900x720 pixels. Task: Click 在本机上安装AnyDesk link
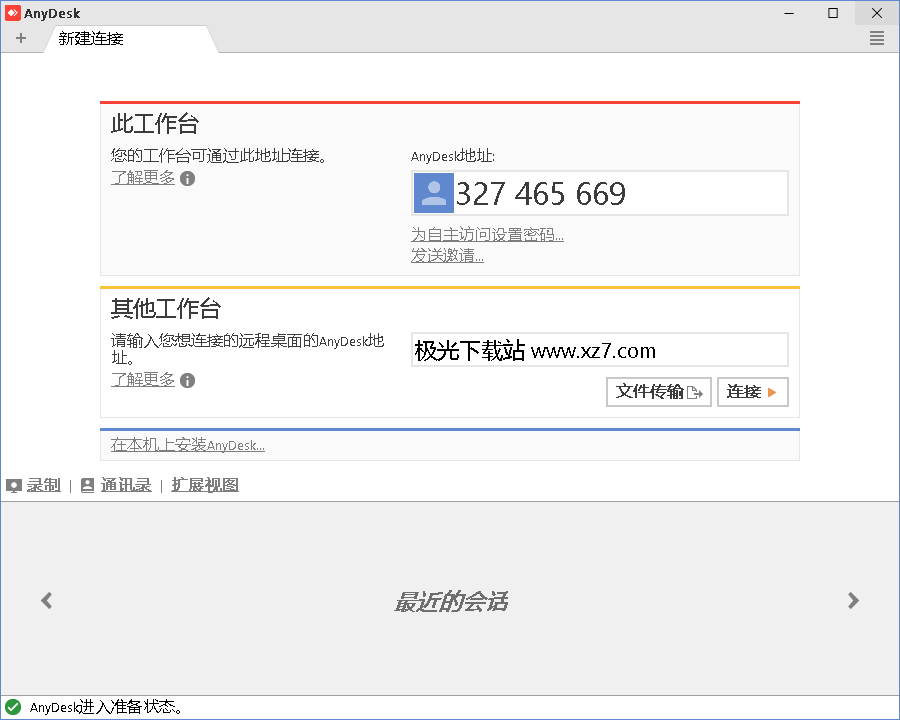(190, 444)
